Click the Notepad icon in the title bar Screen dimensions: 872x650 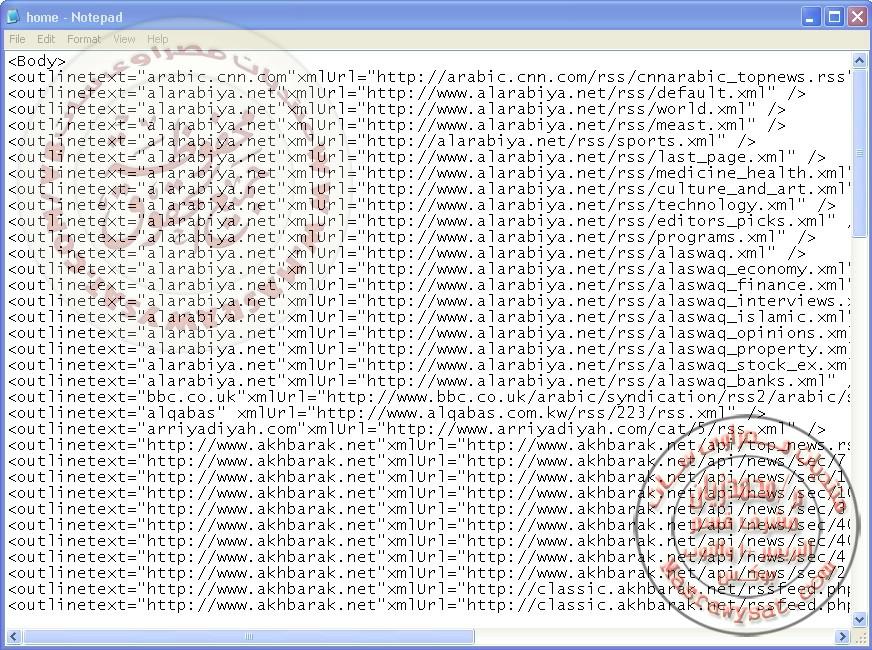[12, 17]
